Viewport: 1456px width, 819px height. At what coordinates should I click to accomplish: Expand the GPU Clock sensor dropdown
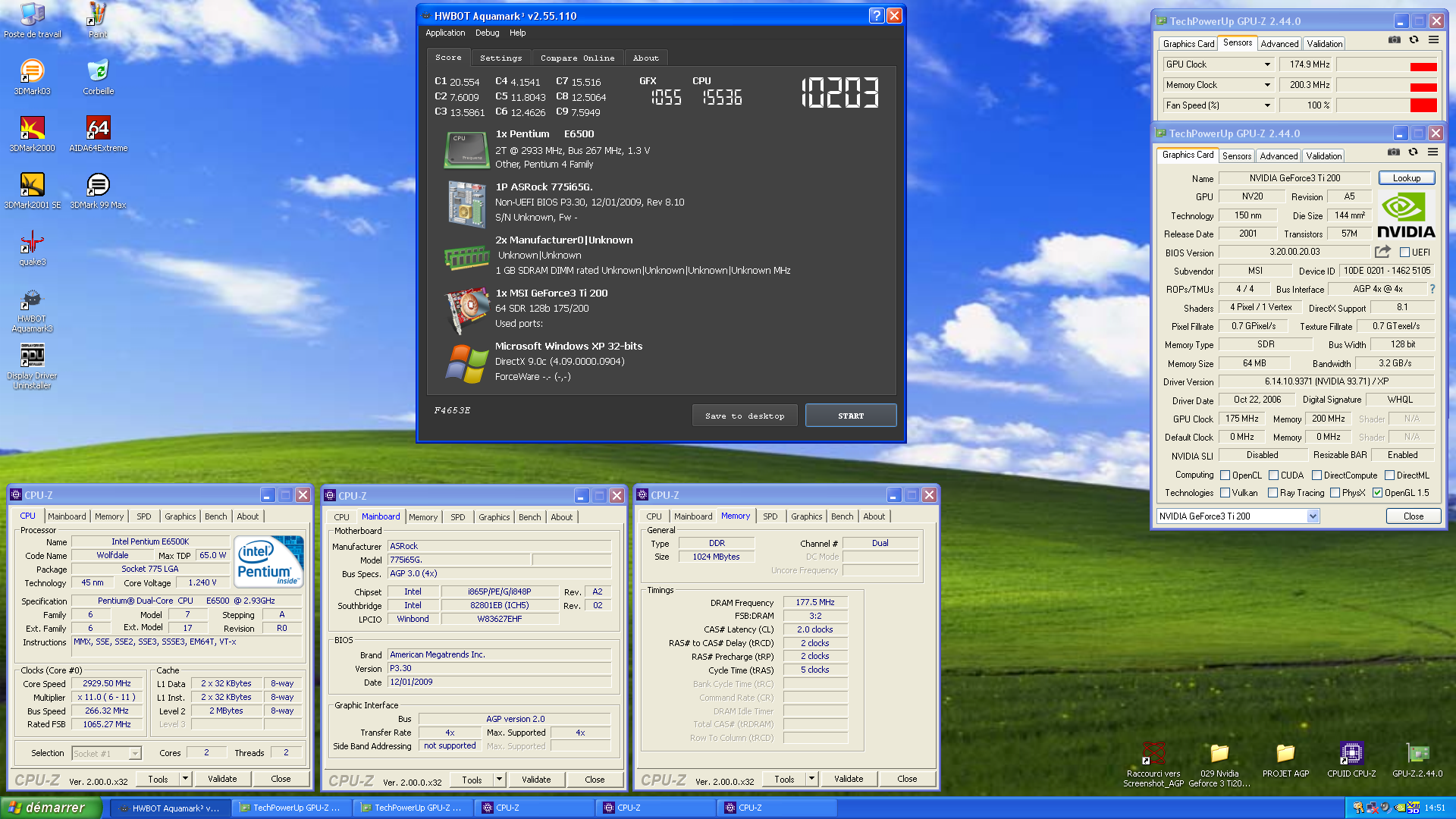click(1267, 64)
